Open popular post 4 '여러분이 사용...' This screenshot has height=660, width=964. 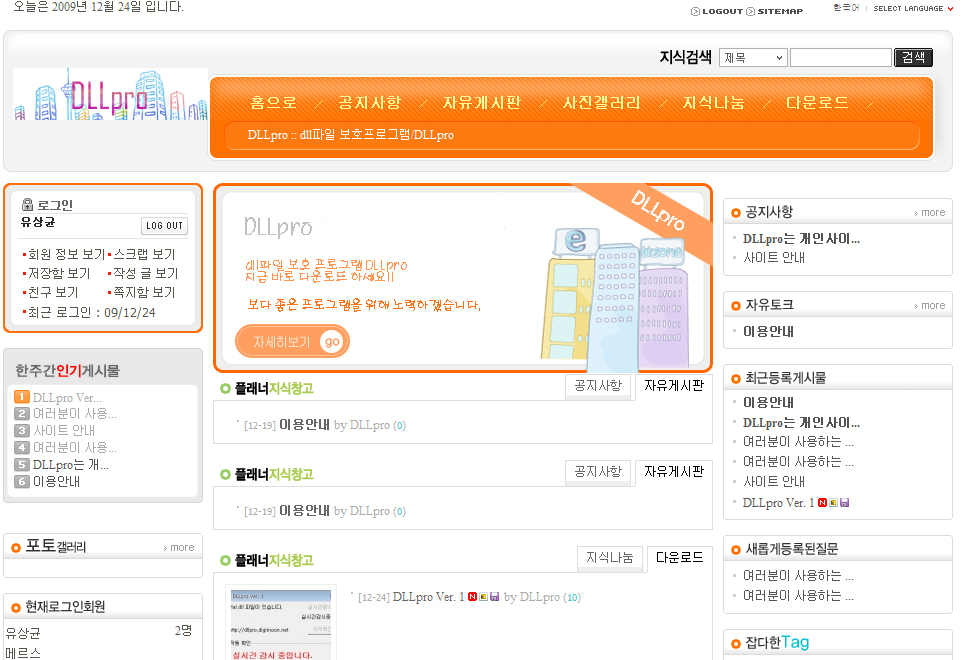[74, 447]
